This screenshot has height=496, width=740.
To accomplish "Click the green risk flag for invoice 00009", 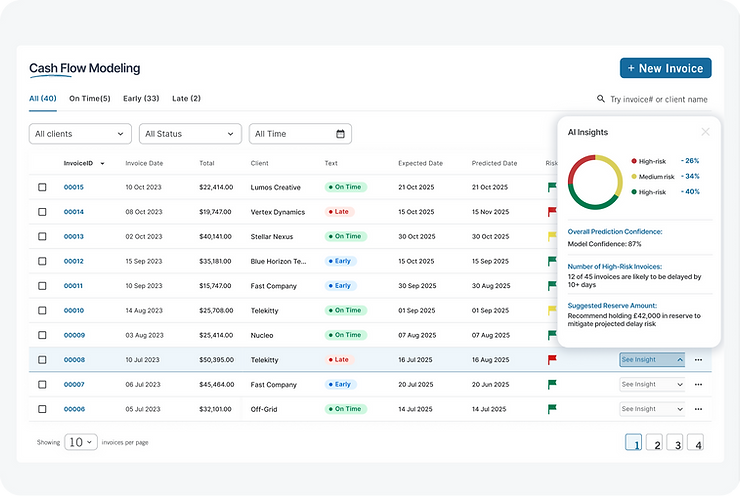I will pyautogui.click(x=552, y=335).
